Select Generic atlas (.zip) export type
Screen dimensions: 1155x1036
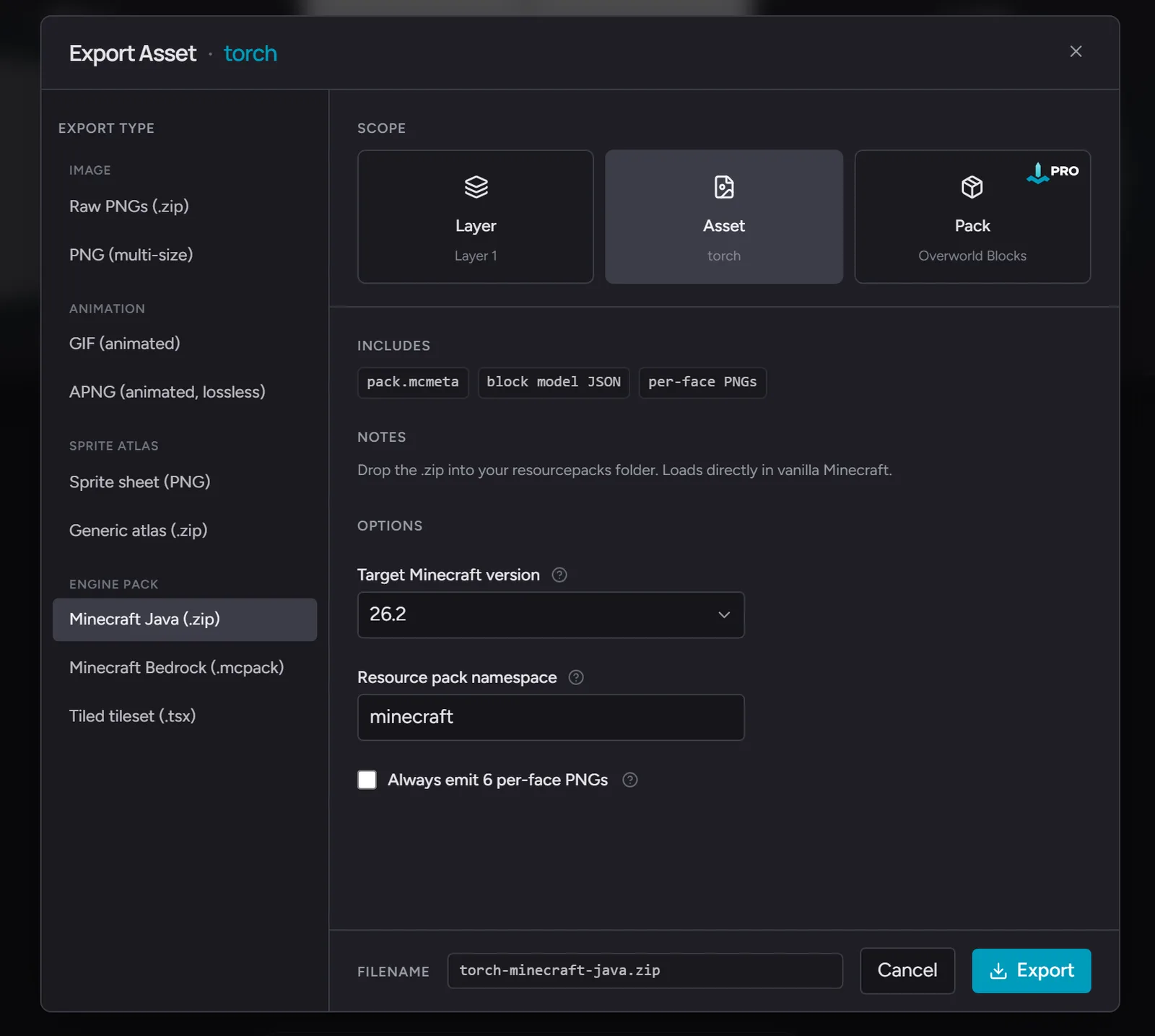[185, 531]
